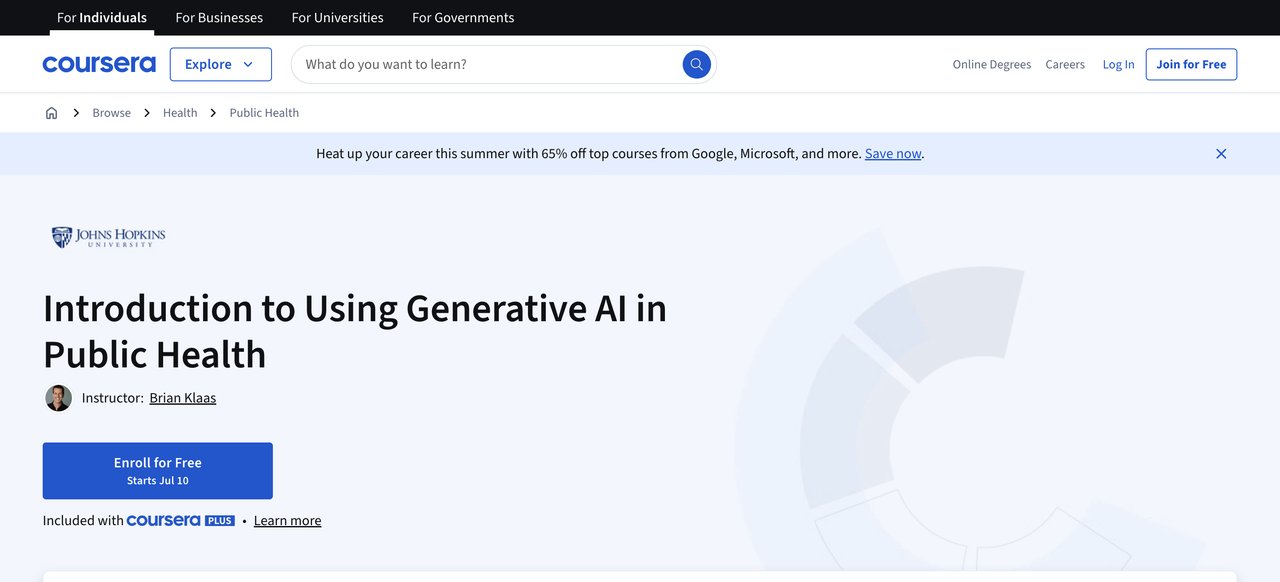Click the Learn more link
The height and width of the screenshot is (582, 1280).
pos(288,521)
